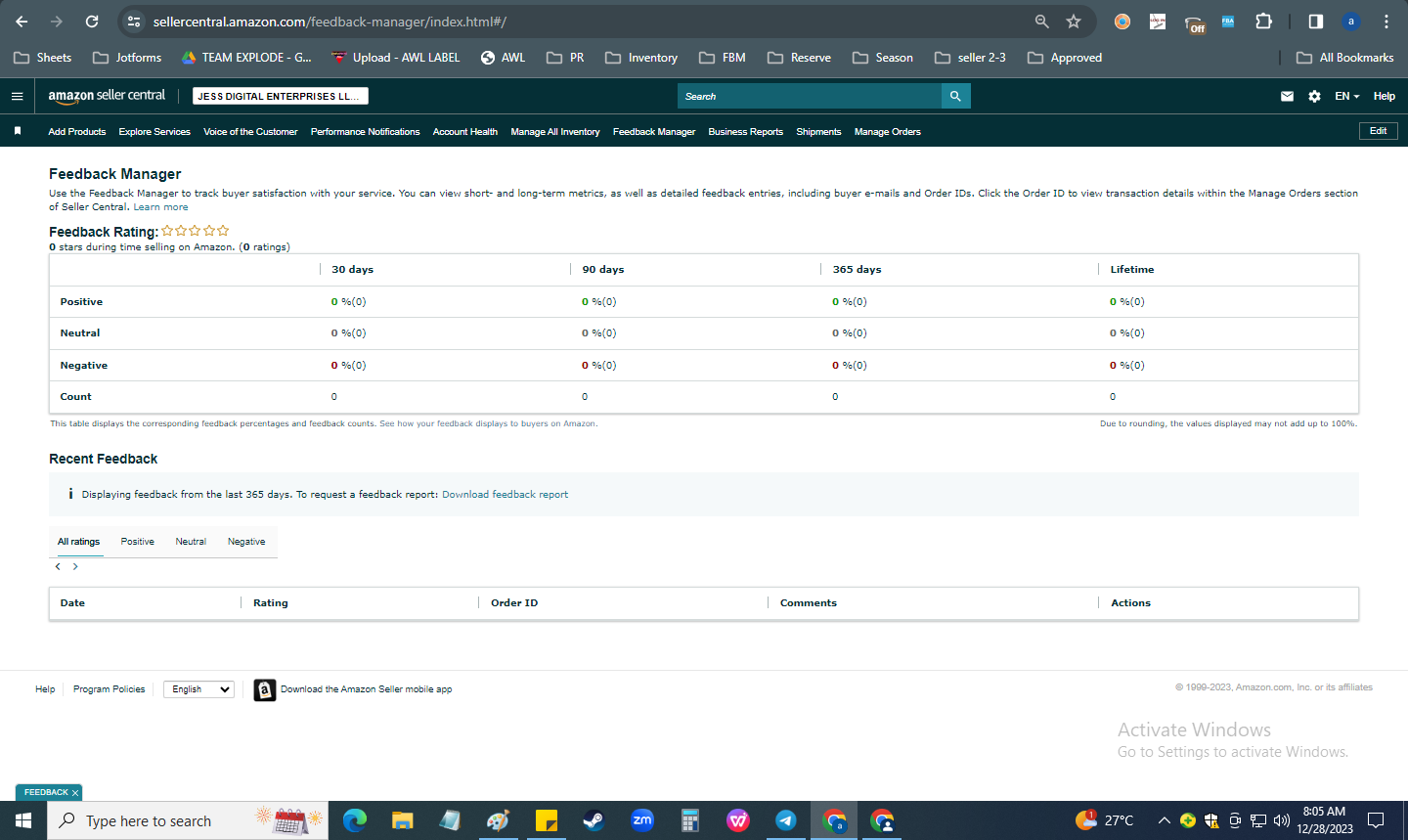Click the search magnifier button
This screenshot has height=840, width=1408.
pyautogui.click(x=955, y=96)
